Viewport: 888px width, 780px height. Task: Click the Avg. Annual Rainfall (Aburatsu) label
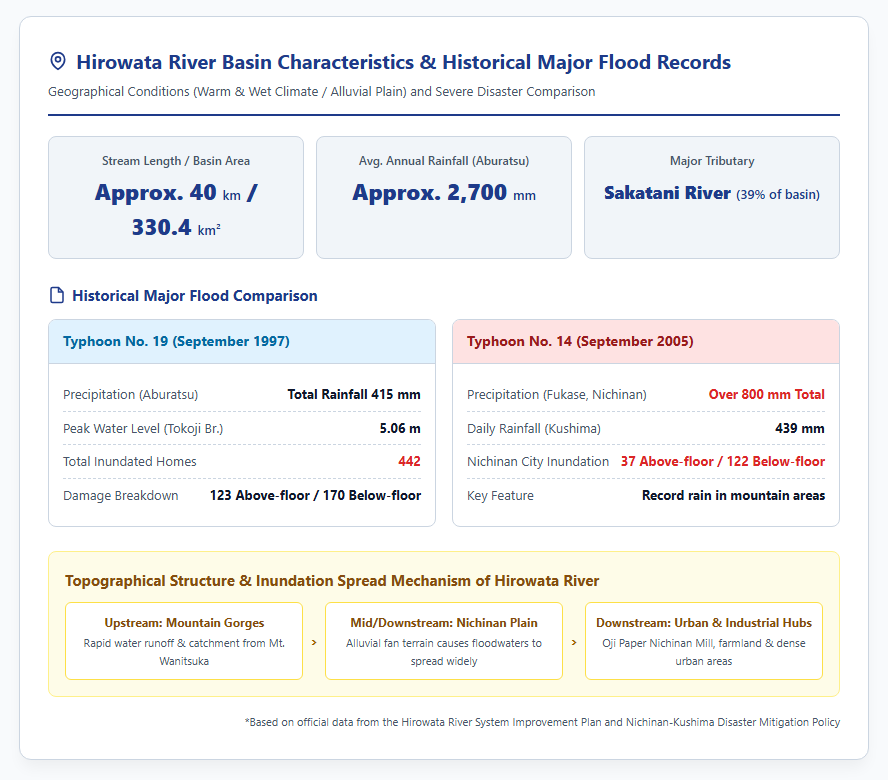click(444, 161)
